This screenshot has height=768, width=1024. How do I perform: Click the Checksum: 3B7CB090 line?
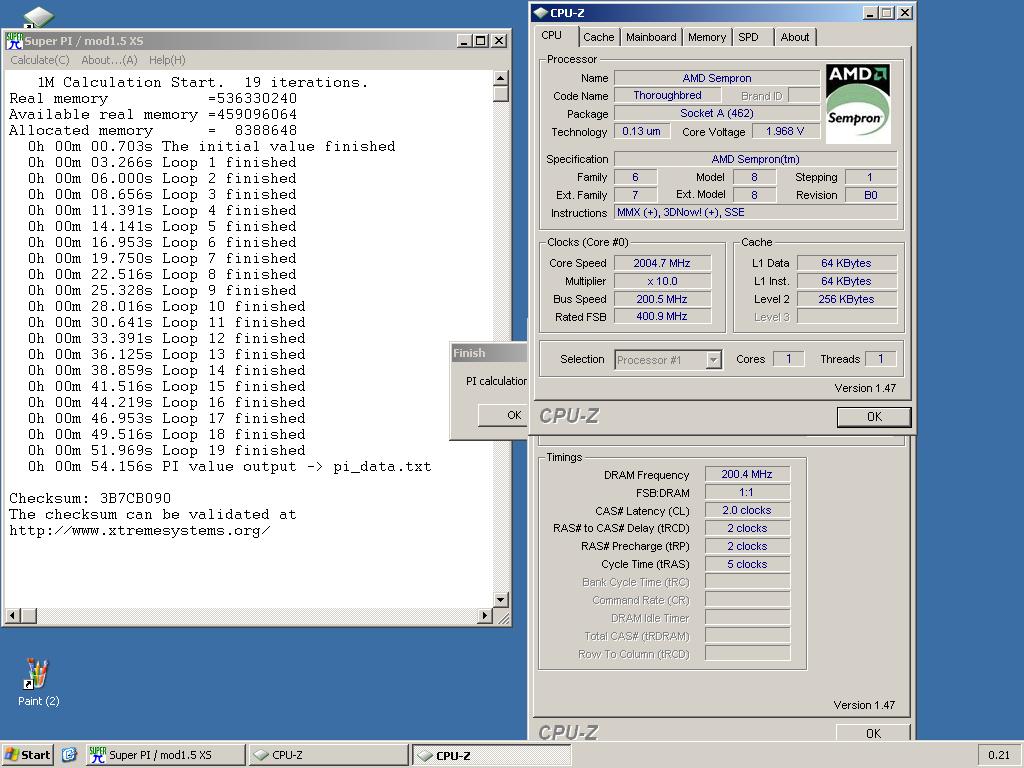(x=90, y=498)
